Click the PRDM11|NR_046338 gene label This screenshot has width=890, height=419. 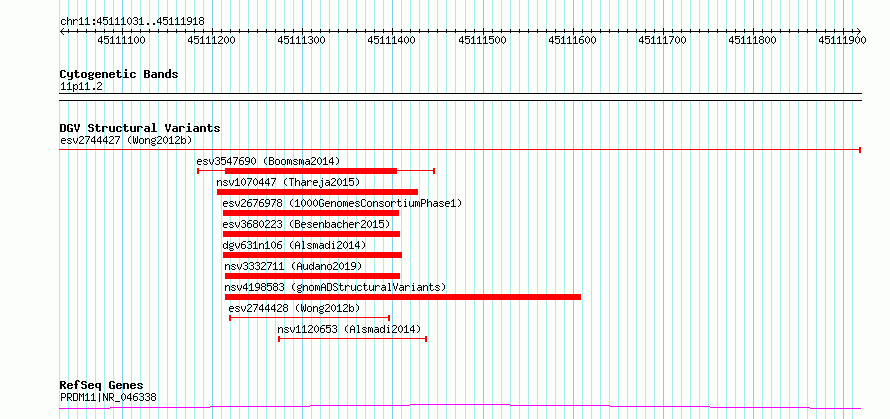108,397
